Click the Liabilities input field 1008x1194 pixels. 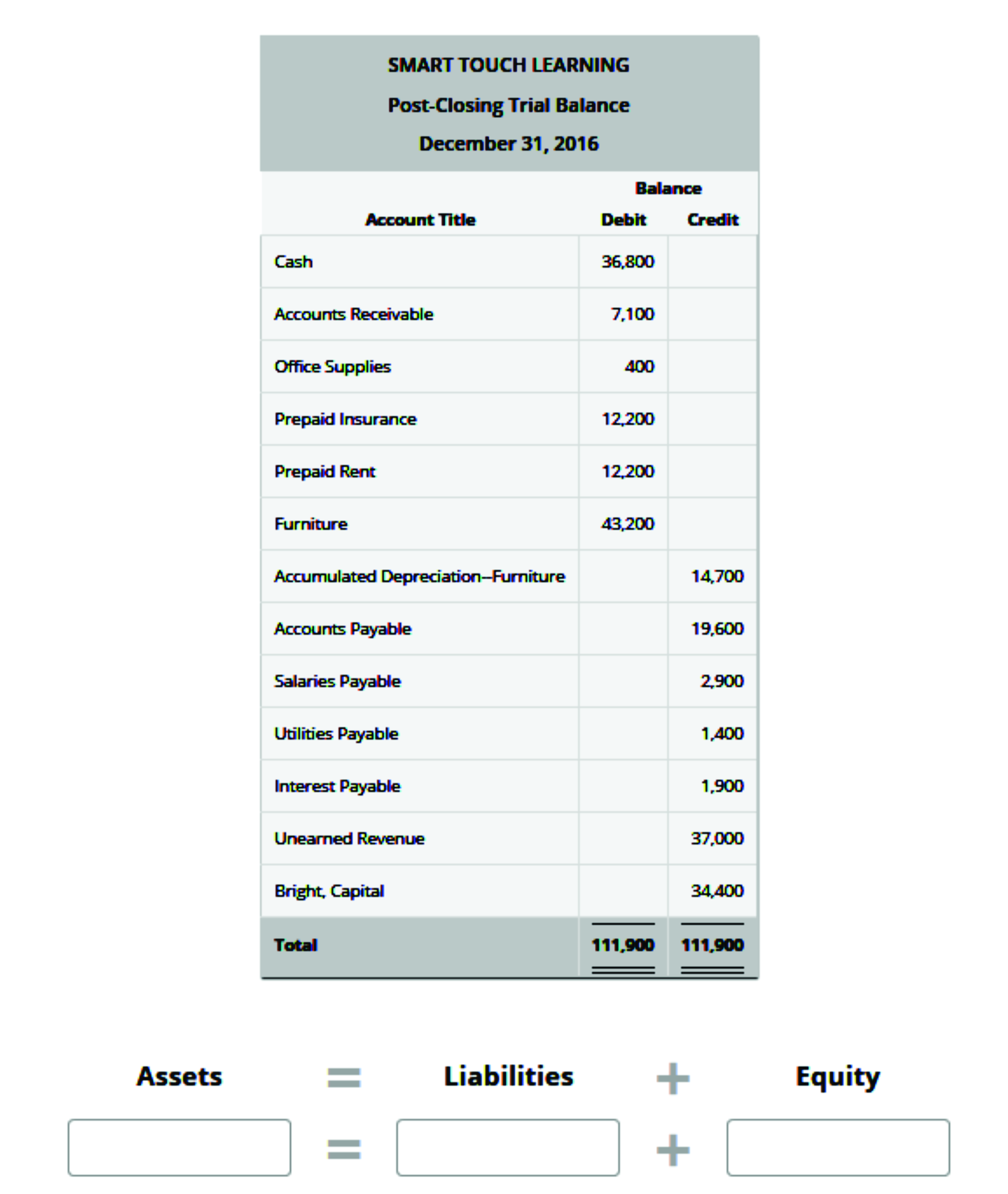(508, 1147)
